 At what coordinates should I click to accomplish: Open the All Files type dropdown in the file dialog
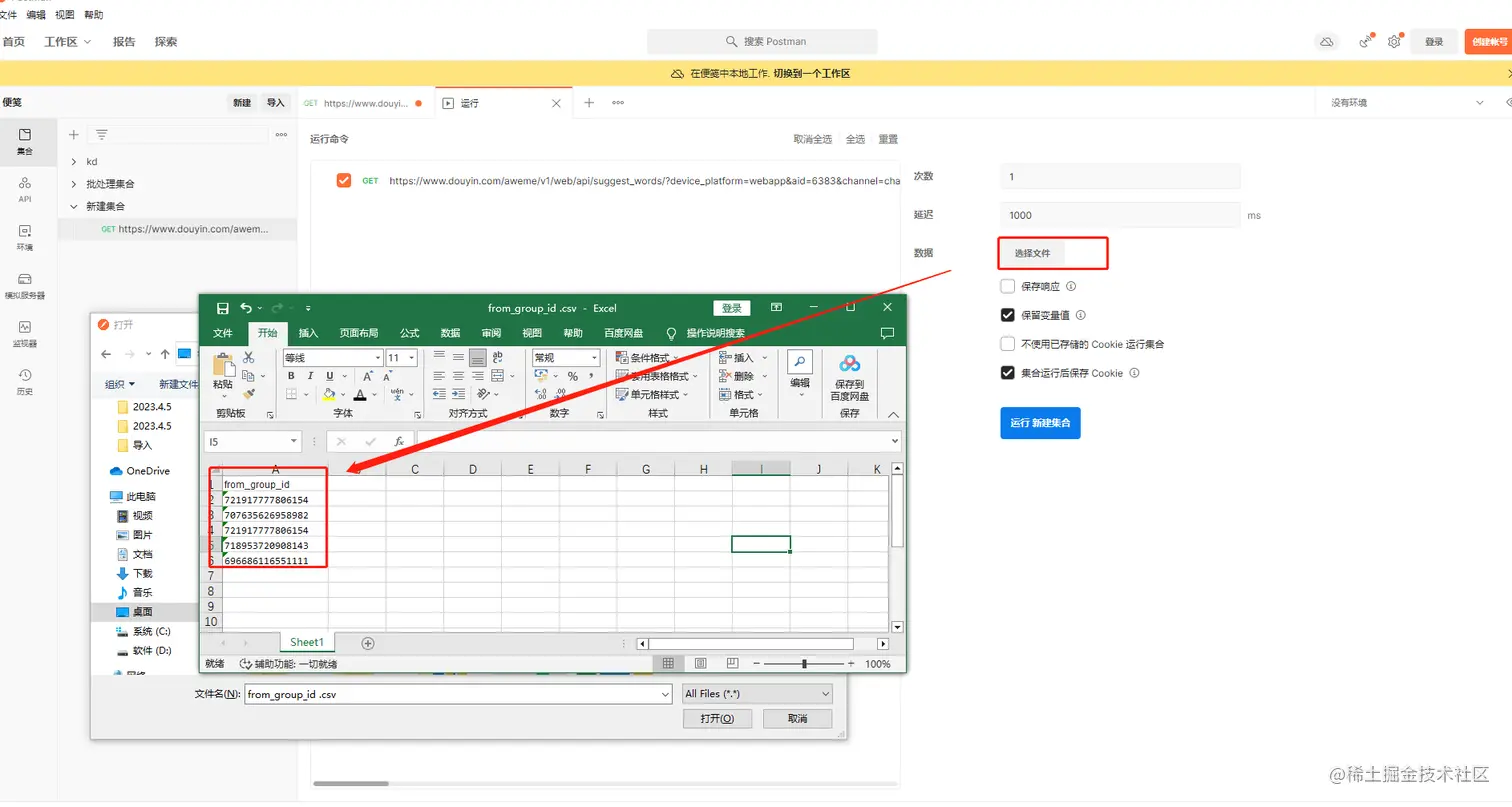757,693
